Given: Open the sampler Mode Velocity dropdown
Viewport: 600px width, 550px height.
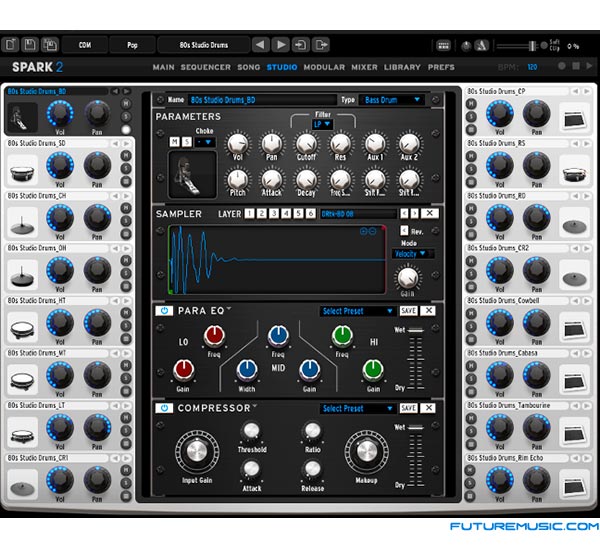Looking at the screenshot, I should [412, 253].
